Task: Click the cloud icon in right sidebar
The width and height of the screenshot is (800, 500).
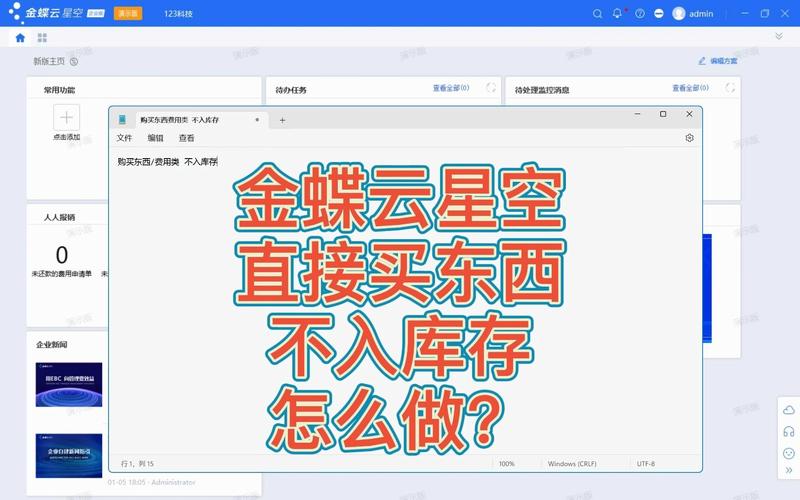Action: pyautogui.click(x=789, y=410)
